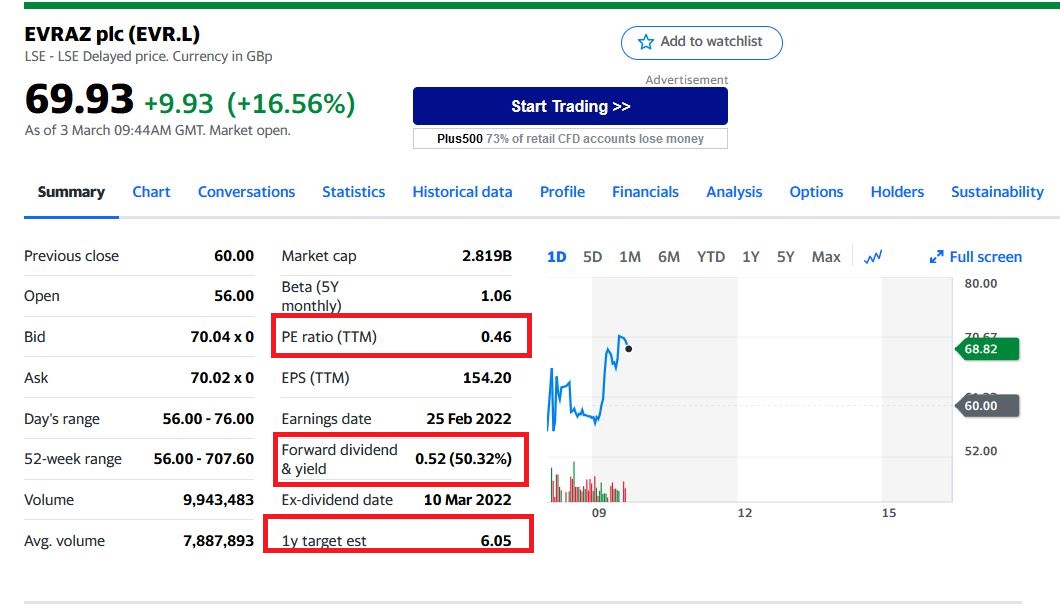Open the Options tab
The image size is (1060, 609).
(x=816, y=192)
